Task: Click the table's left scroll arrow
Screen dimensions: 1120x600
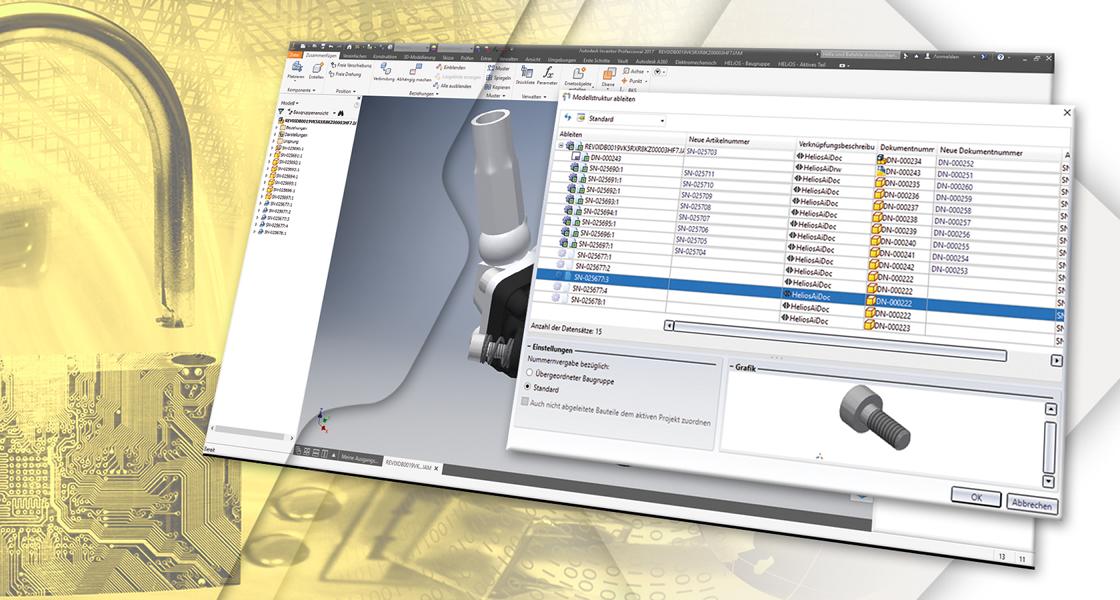Action: tap(669, 326)
